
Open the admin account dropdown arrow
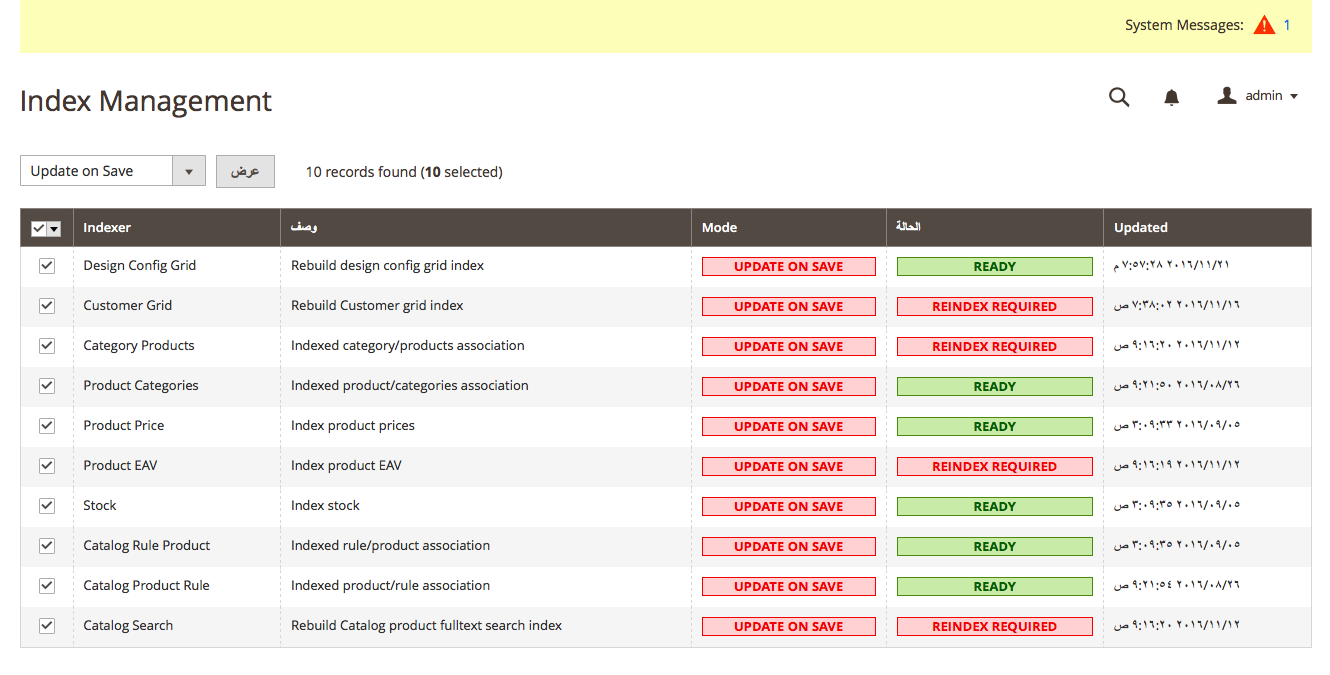1294,97
